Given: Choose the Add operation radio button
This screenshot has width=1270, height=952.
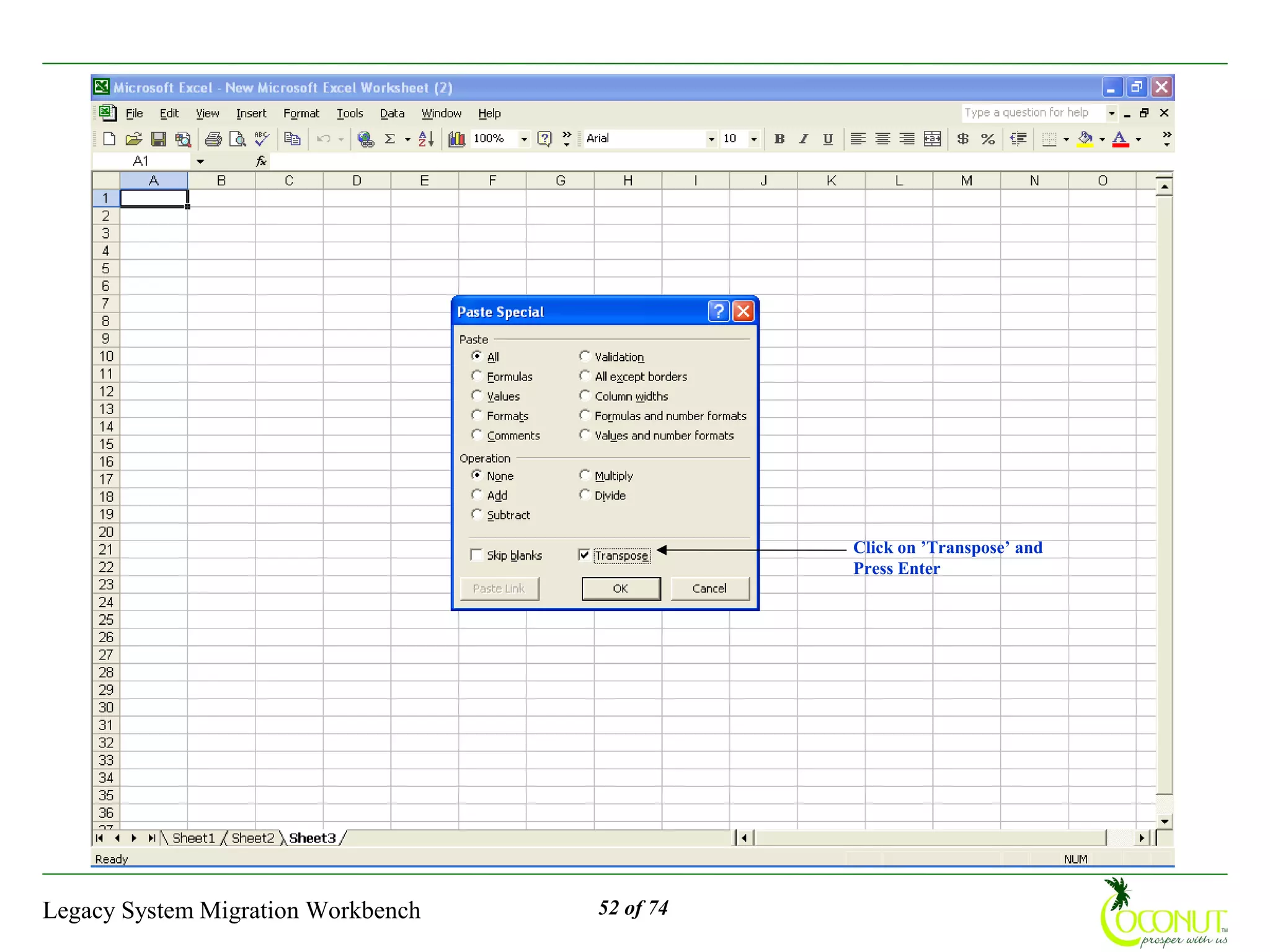Looking at the screenshot, I should tap(476, 495).
